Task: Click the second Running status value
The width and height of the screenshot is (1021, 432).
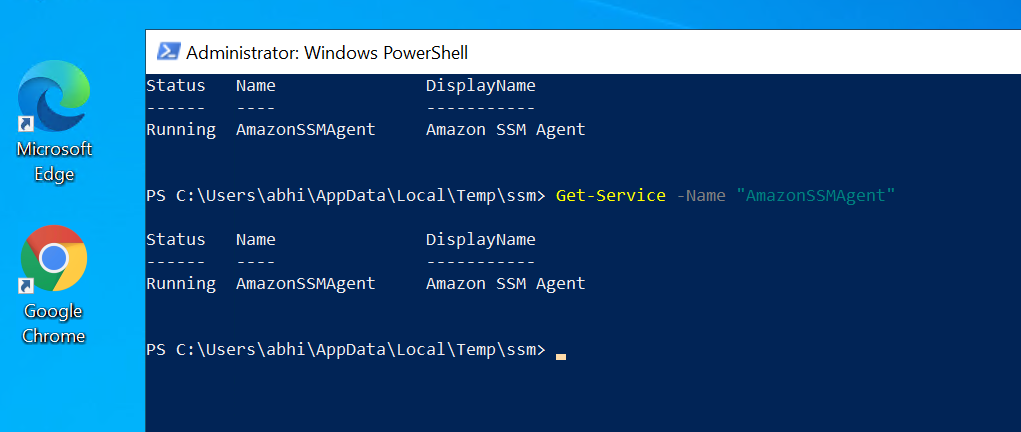Action: [181, 284]
